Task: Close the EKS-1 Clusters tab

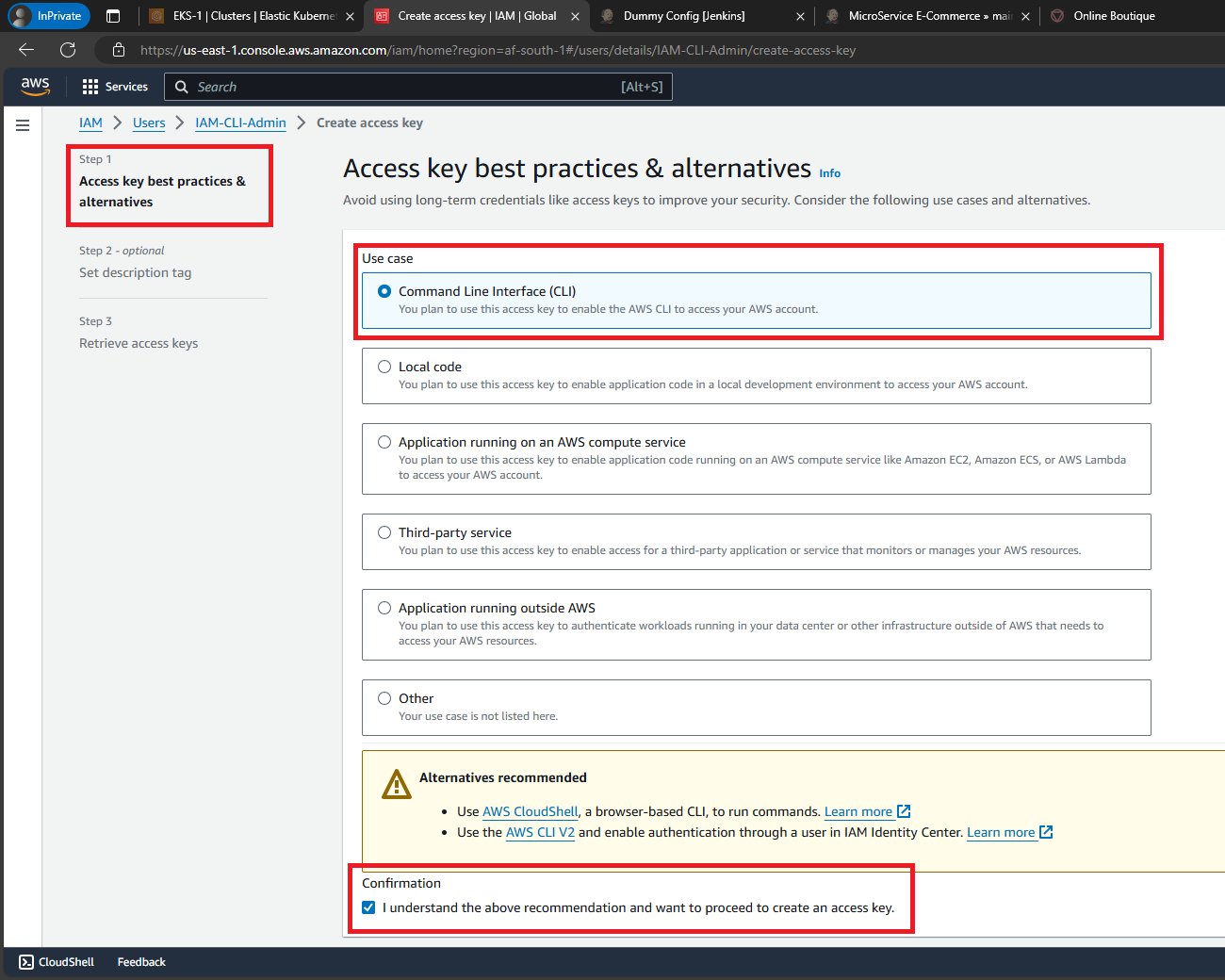Action: click(x=350, y=16)
